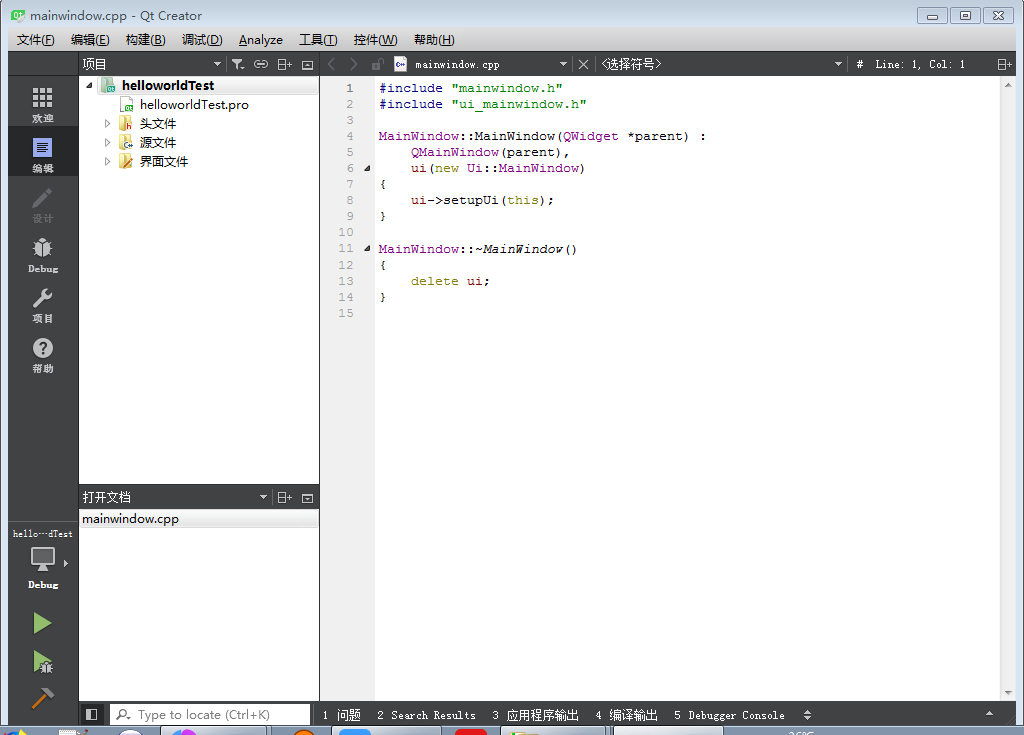
Task: Click the QWidget type in line 4
Action: pyautogui.click(x=590, y=137)
